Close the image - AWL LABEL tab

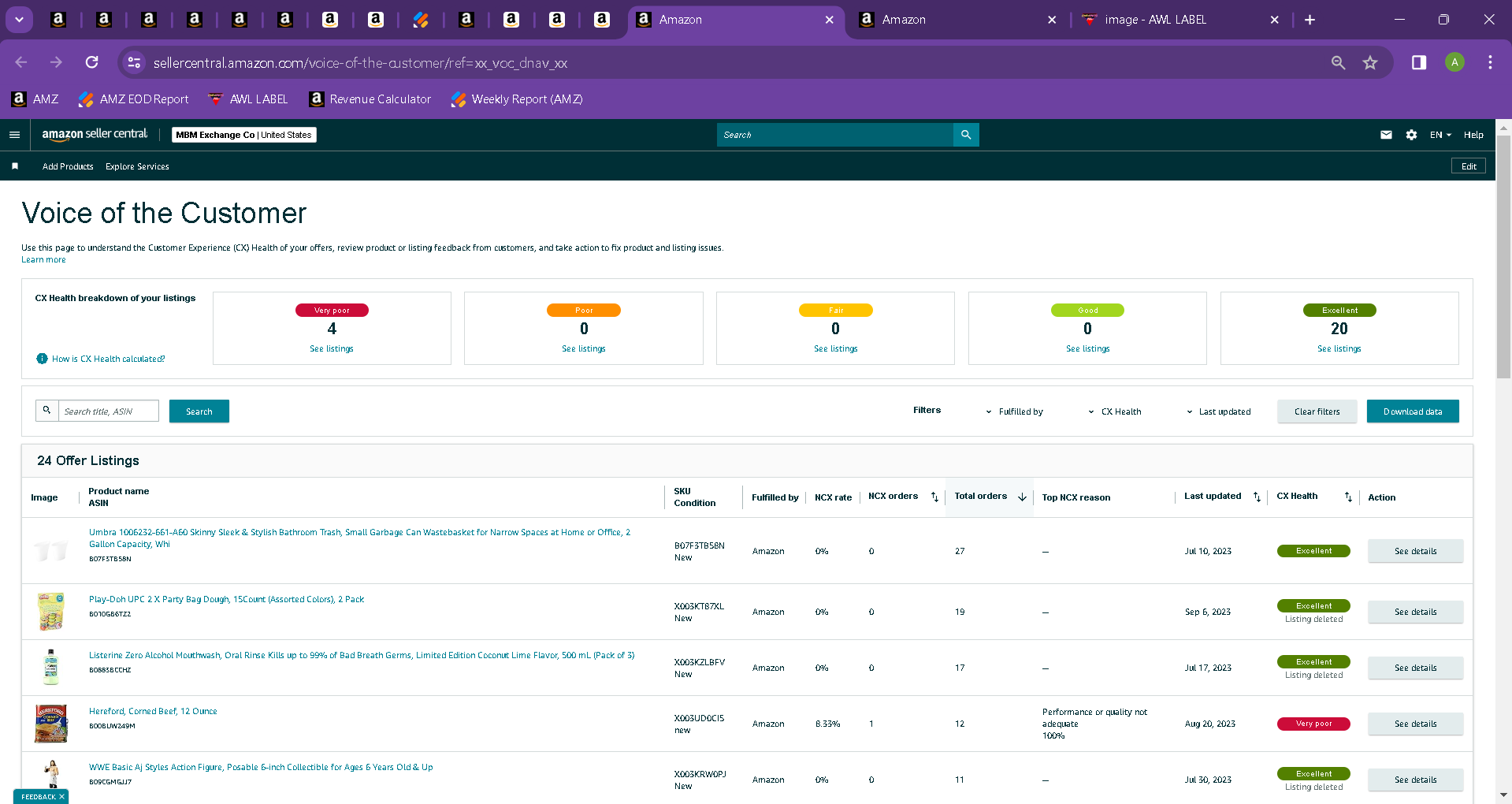point(1274,20)
